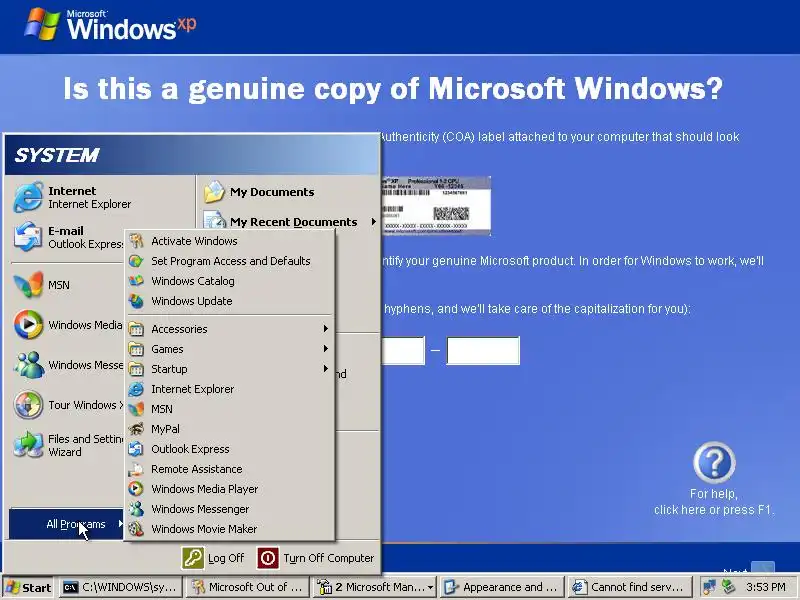Switch to Appearance and... taskbar button
Image resolution: width=800 pixels, height=600 pixels.
(502, 587)
